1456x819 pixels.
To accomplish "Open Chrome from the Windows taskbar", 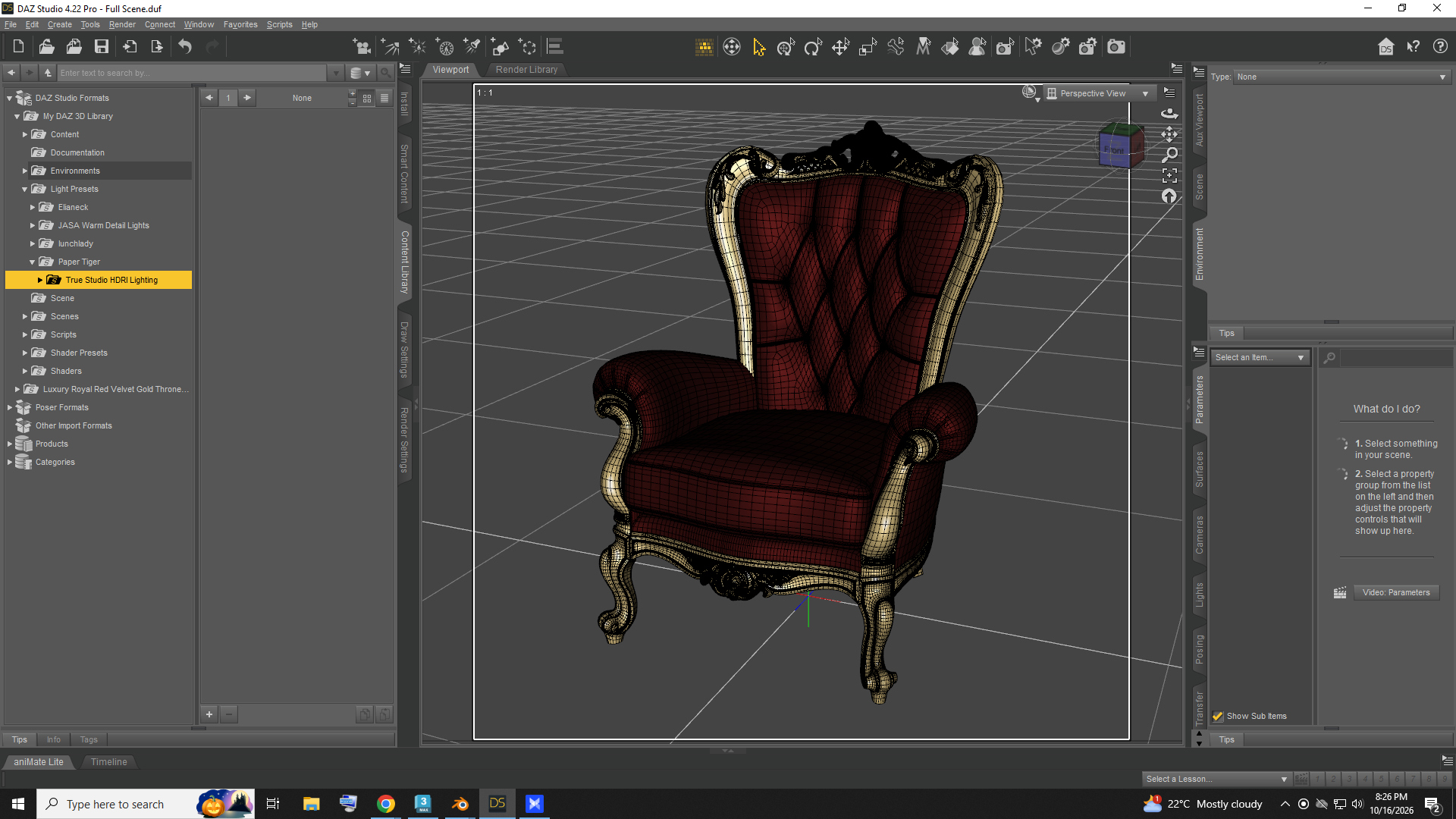I will coord(386,804).
